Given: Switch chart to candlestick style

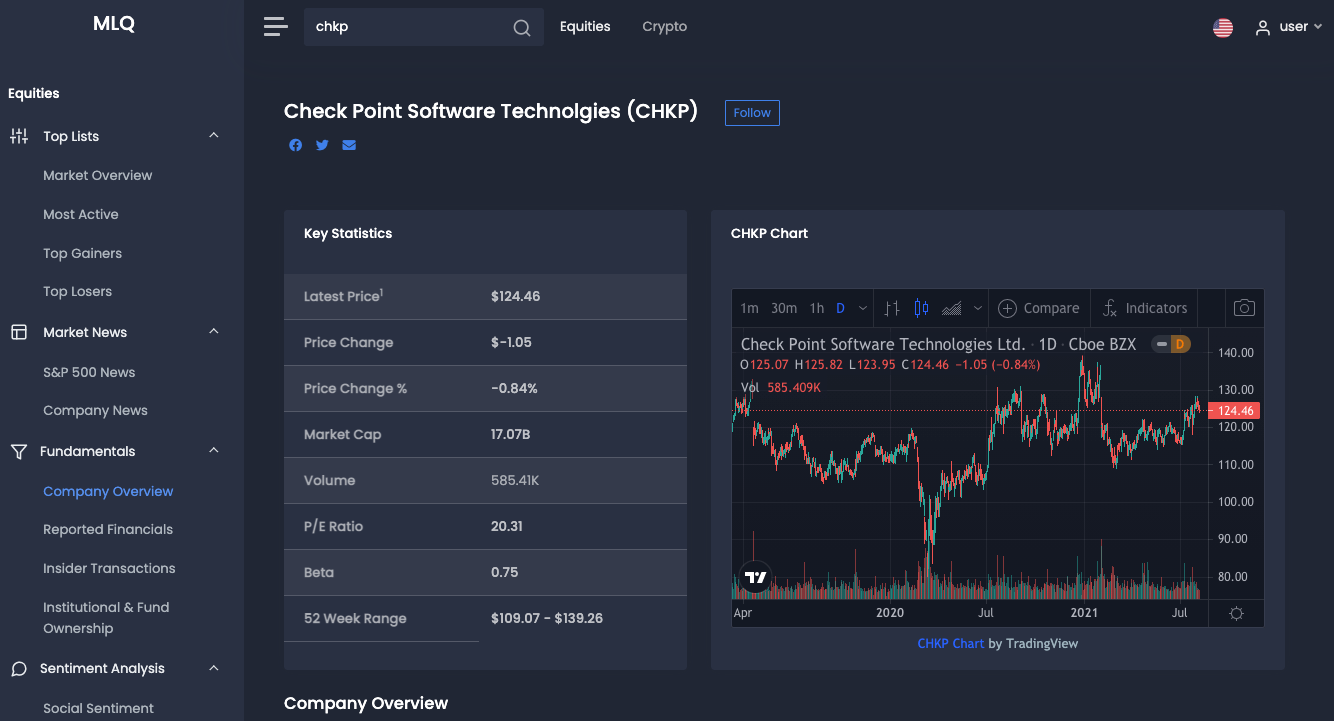Looking at the screenshot, I should [x=921, y=308].
